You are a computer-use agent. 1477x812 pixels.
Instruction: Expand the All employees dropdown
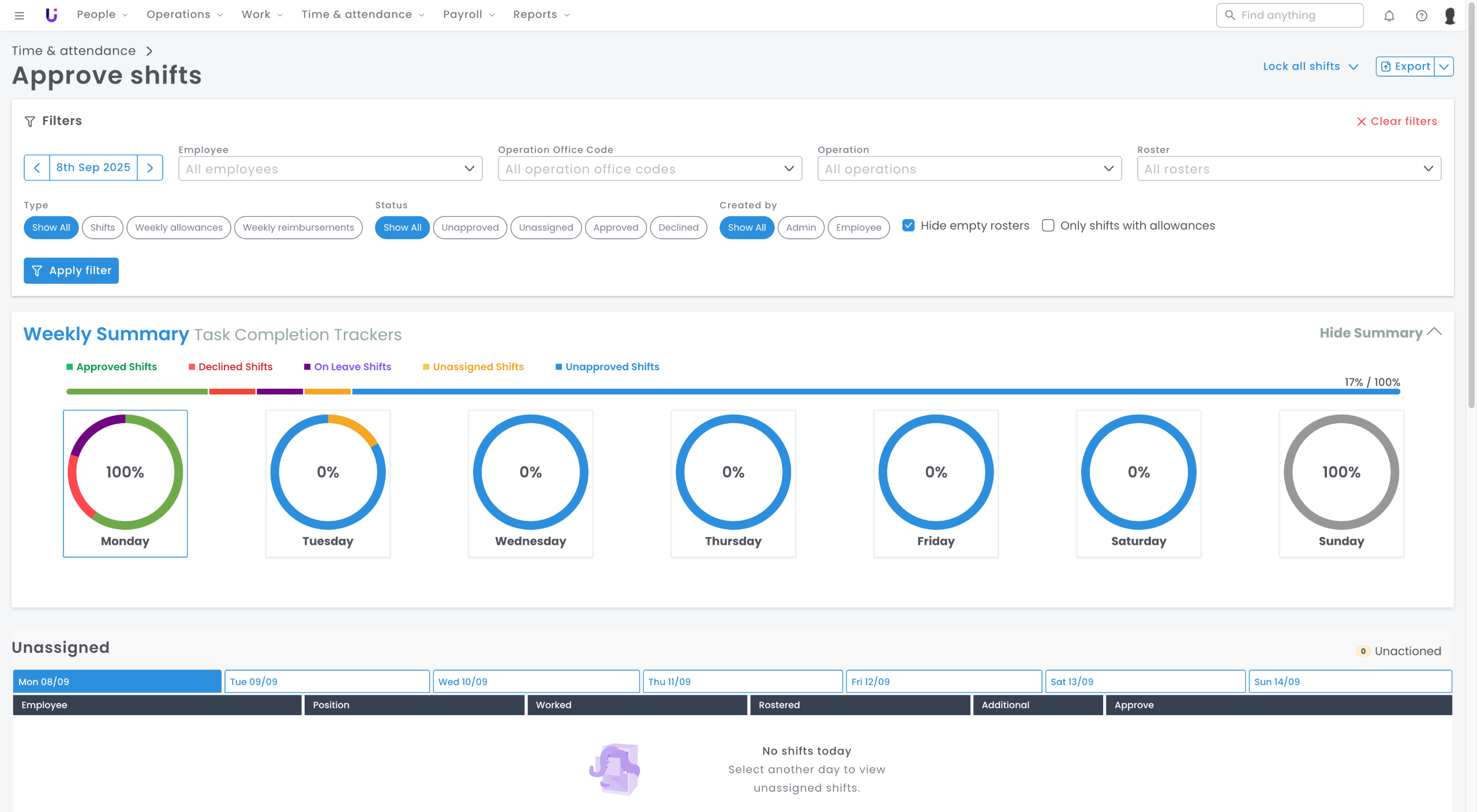(330, 168)
